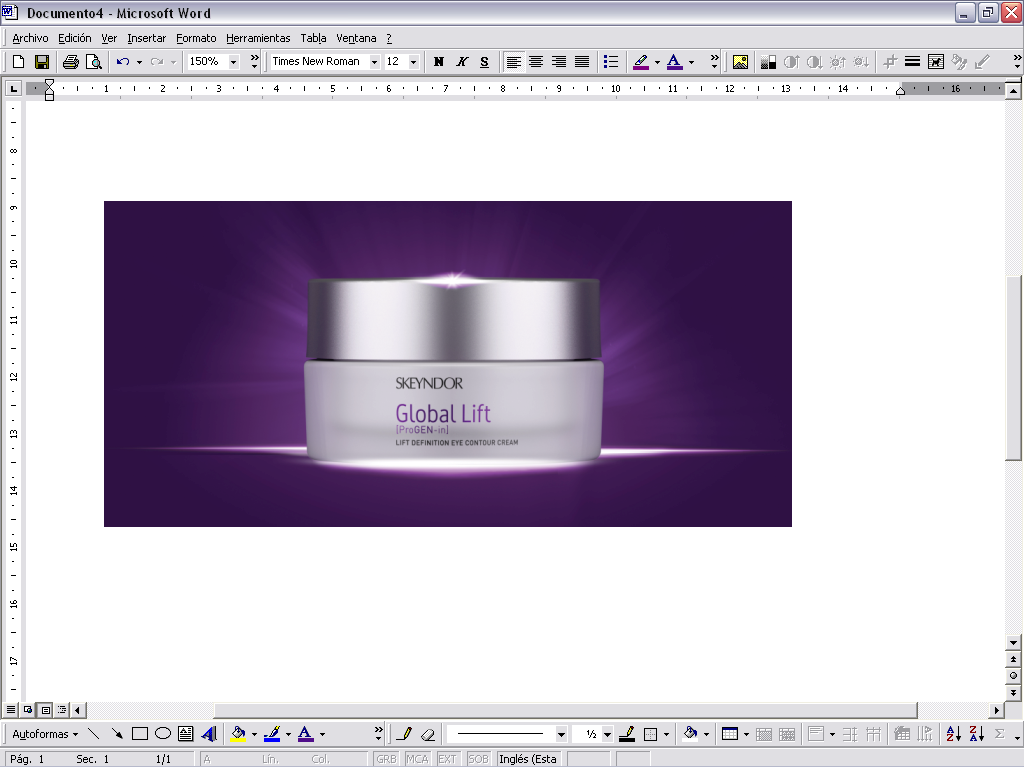The image size is (1024, 768).
Task: Justify the text
Action: tap(582, 61)
